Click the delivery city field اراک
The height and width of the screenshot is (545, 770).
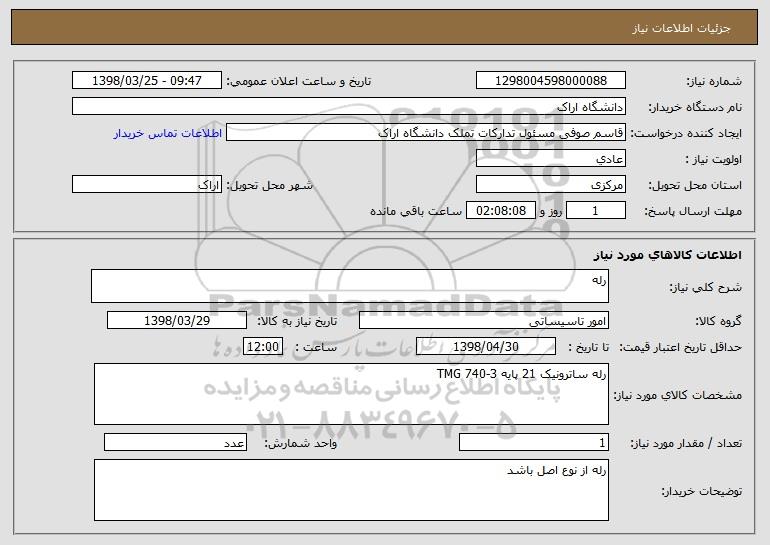click(147, 185)
